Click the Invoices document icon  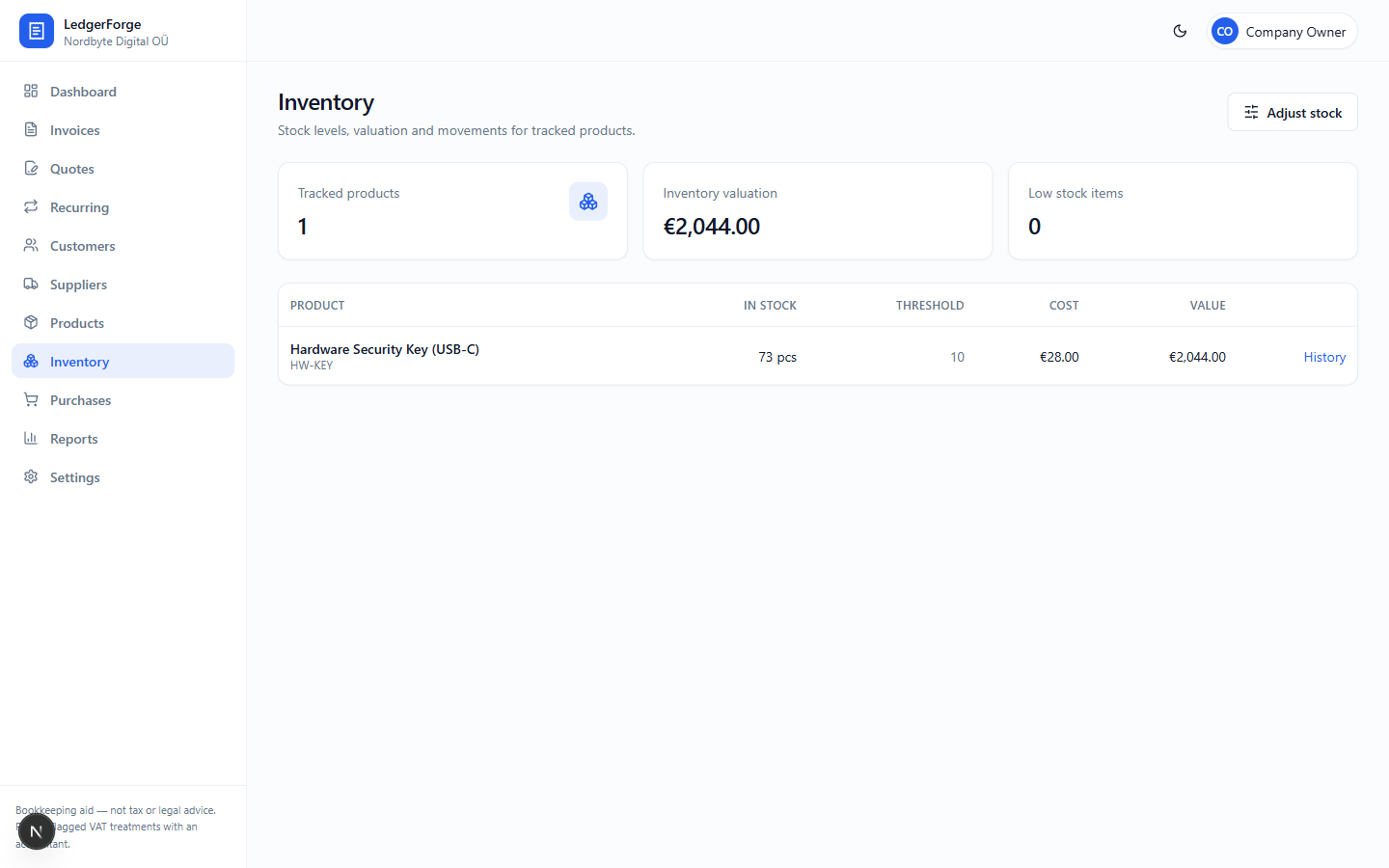tap(31, 129)
